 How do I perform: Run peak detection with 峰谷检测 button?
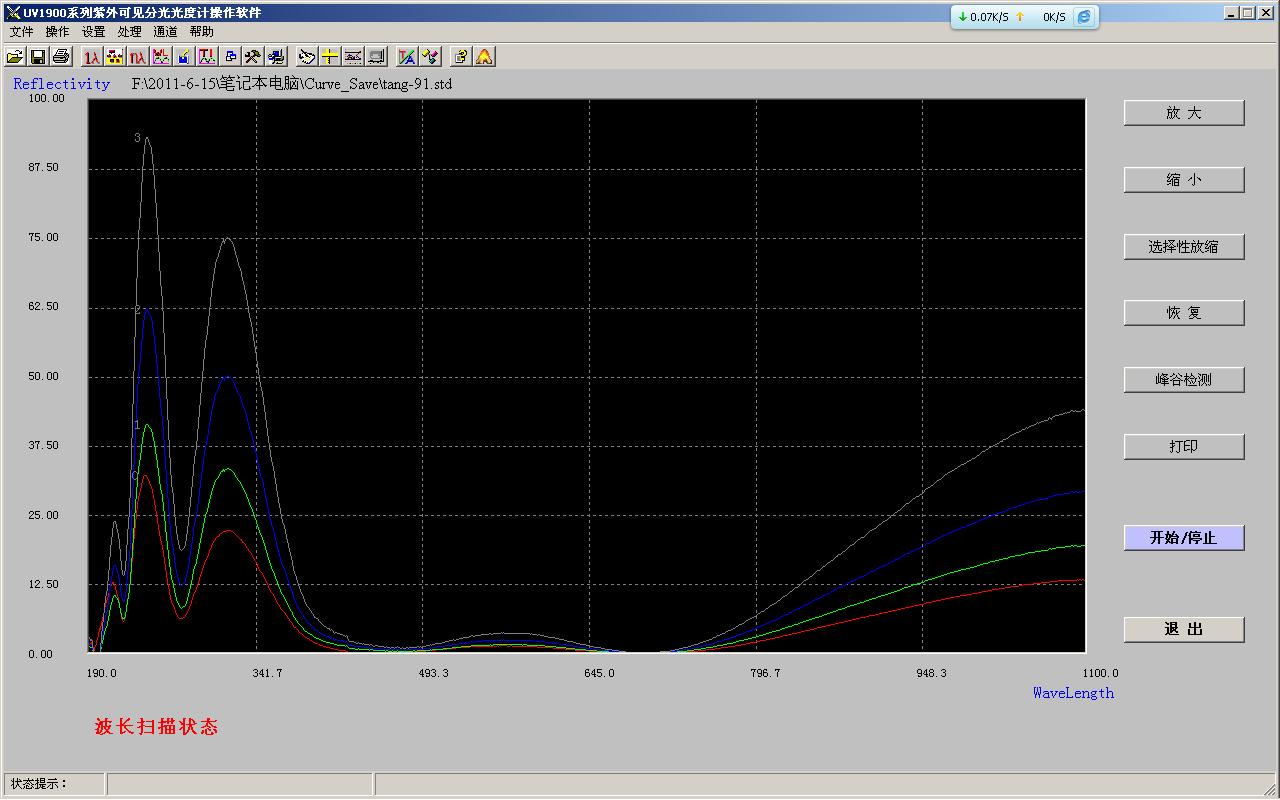[x=1183, y=380]
